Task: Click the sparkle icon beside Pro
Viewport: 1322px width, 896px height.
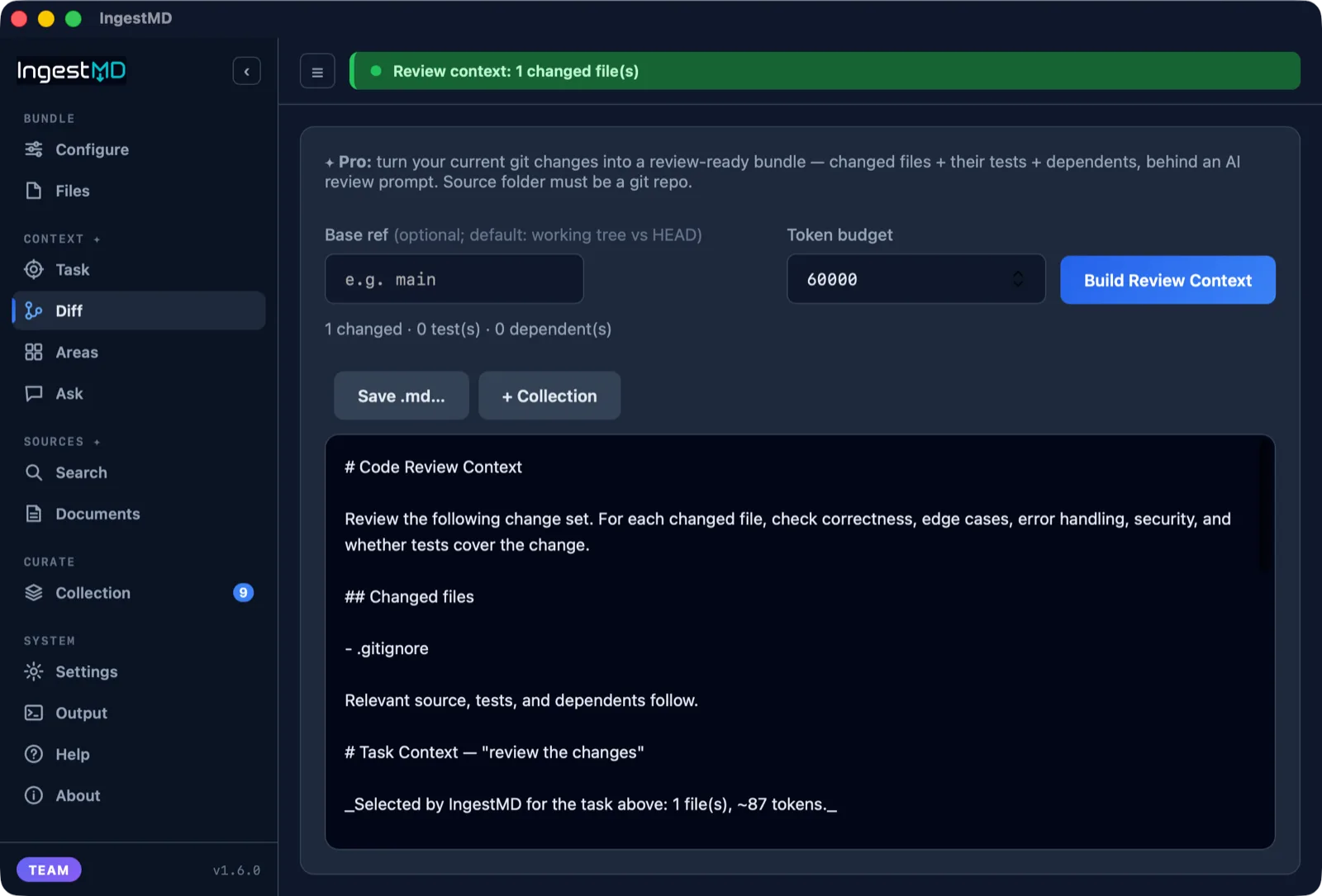Action: pos(330,163)
